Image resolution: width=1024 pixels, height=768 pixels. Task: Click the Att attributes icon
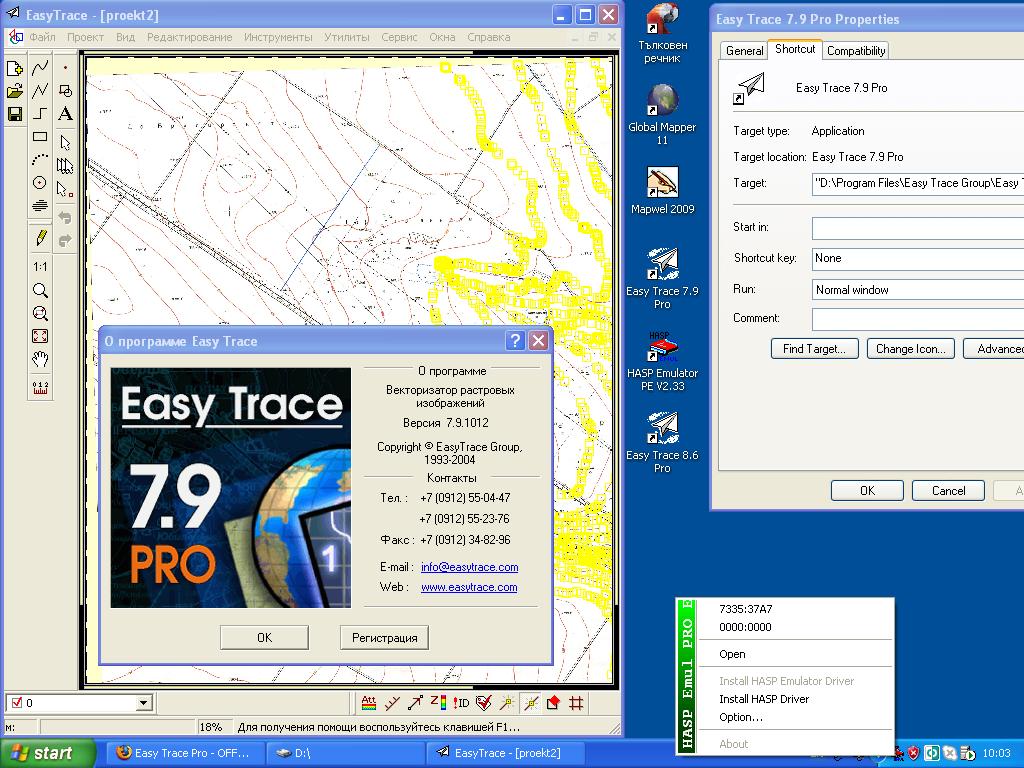368,703
